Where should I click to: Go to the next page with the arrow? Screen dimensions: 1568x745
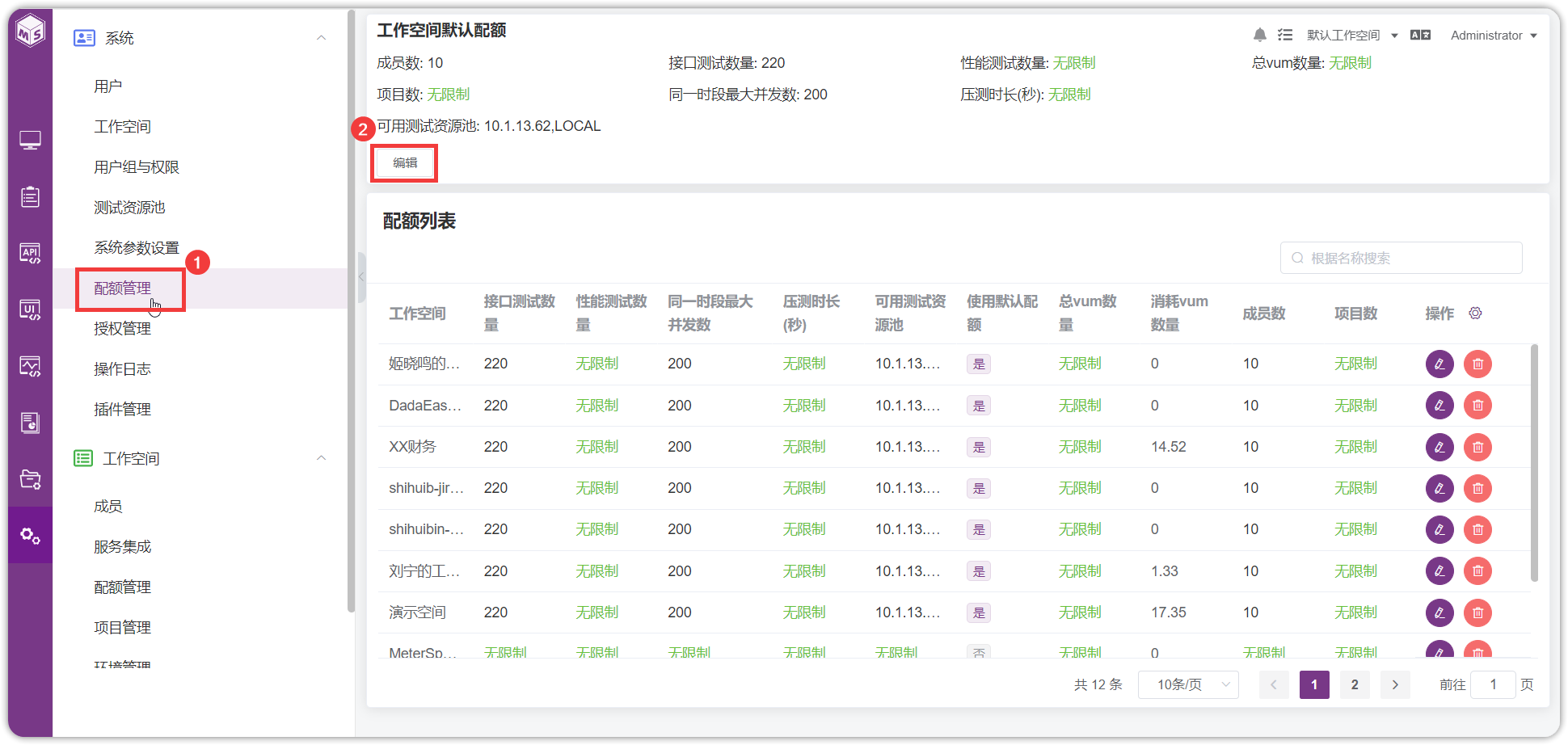pos(1395,684)
